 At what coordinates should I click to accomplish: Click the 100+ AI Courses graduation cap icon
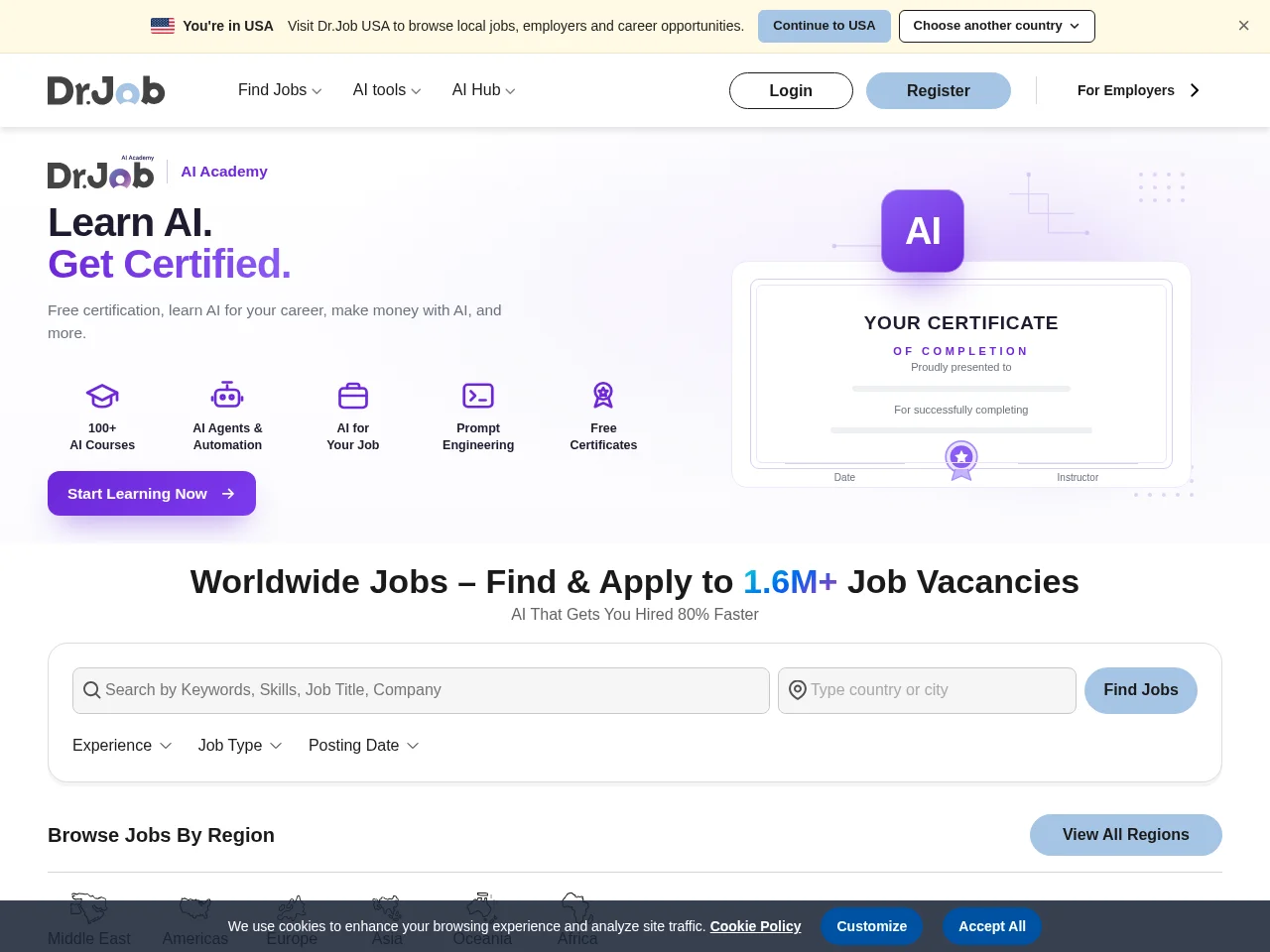click(102, 396)
